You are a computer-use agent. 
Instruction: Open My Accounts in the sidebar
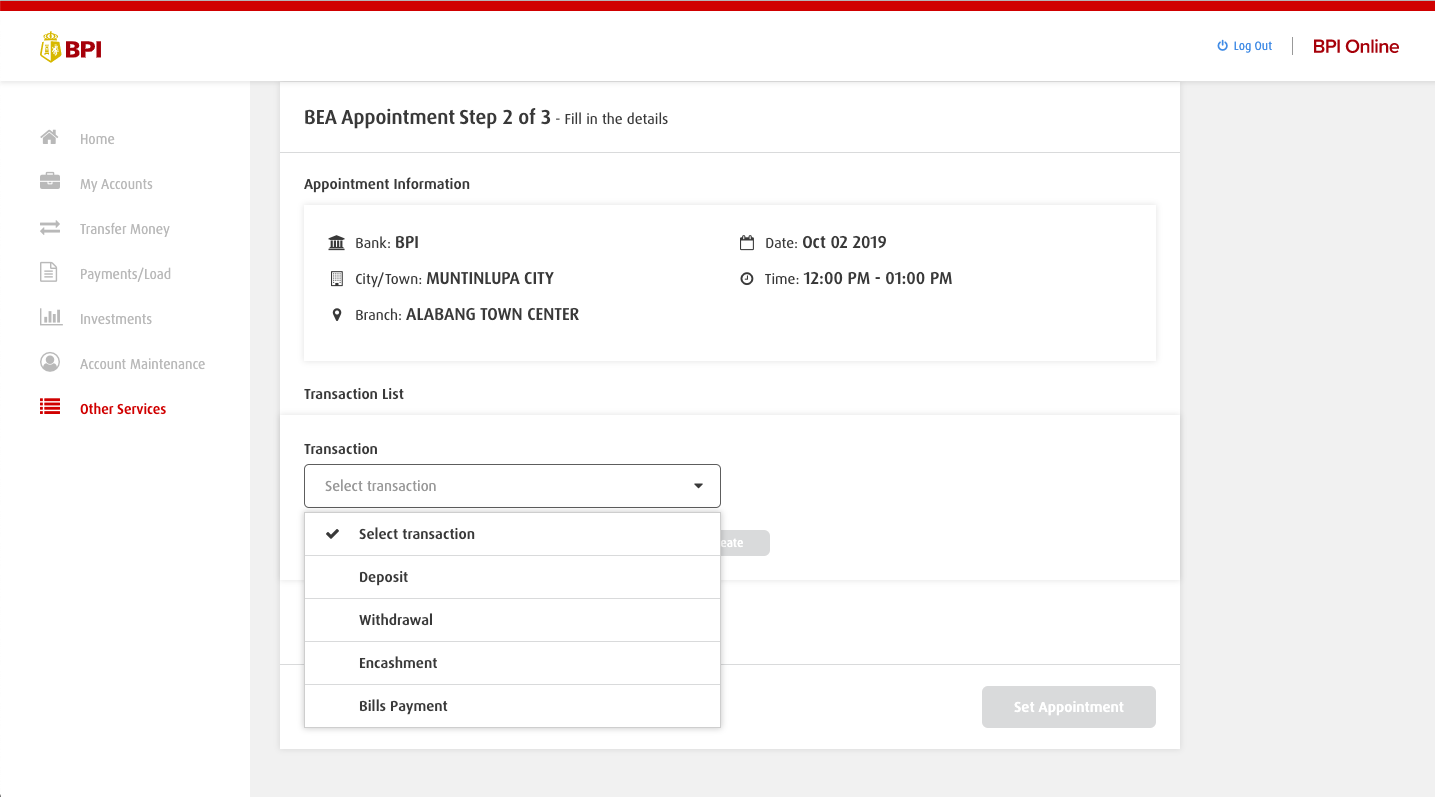coord(116,184)
